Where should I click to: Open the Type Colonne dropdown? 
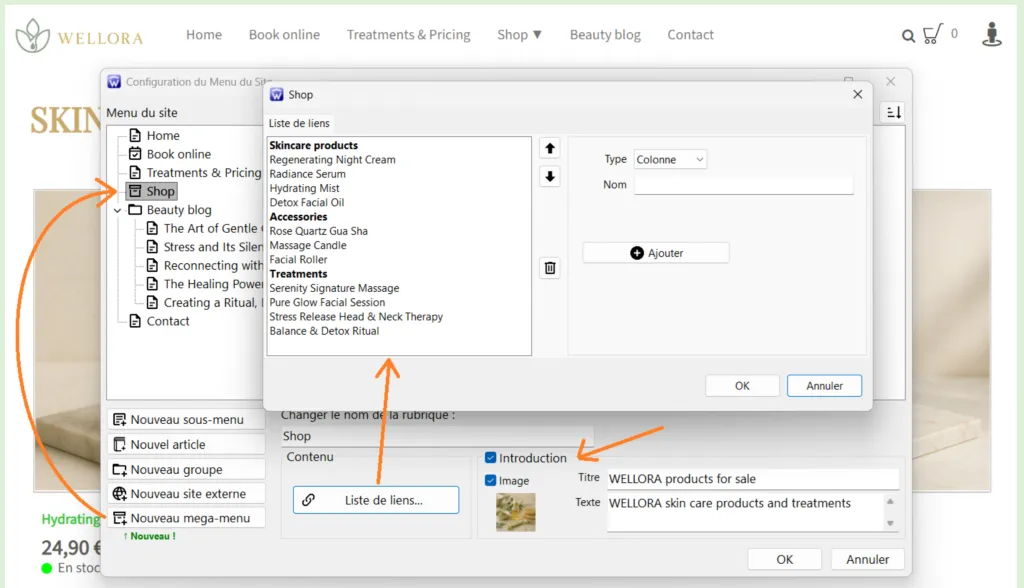pos(670,159)
